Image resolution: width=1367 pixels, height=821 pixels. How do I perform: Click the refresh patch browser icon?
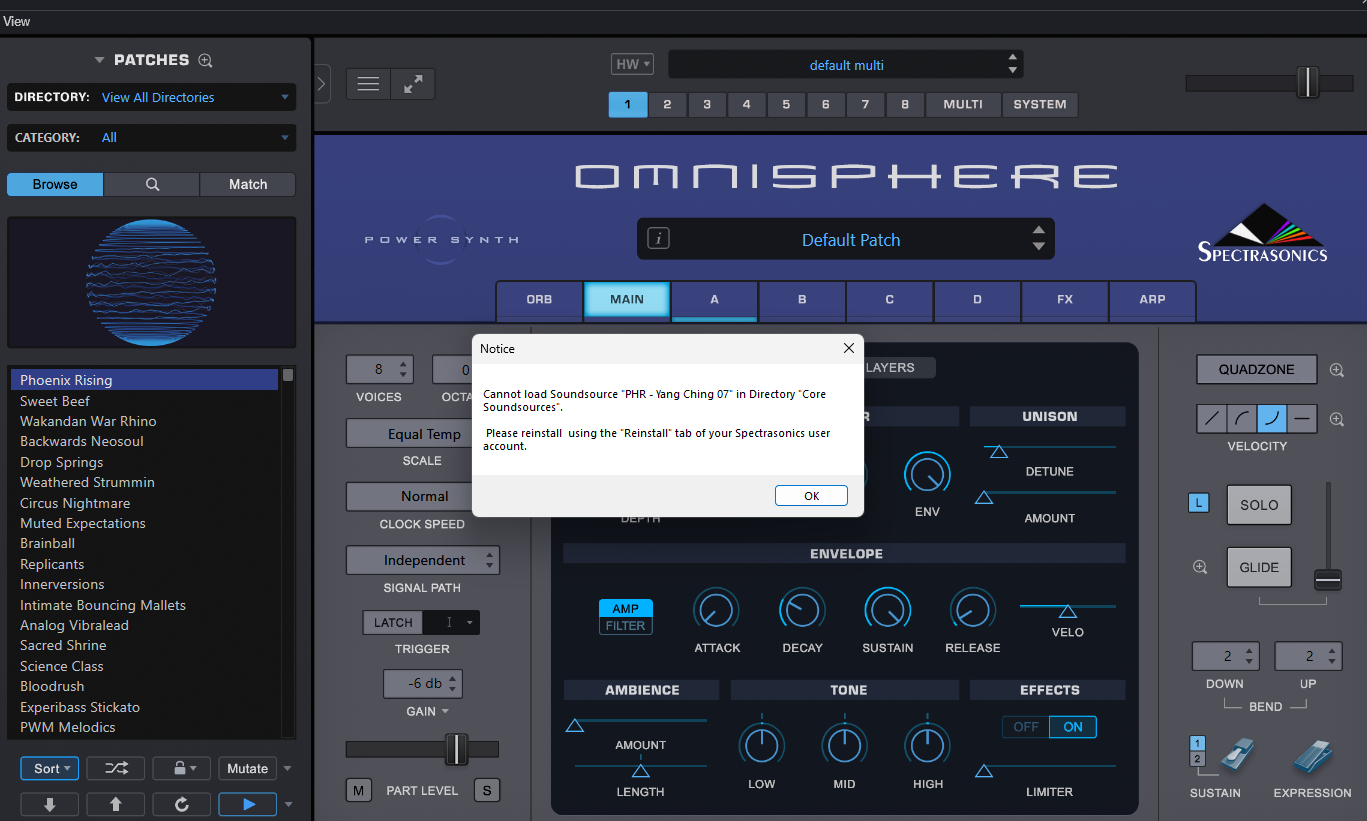181,804
